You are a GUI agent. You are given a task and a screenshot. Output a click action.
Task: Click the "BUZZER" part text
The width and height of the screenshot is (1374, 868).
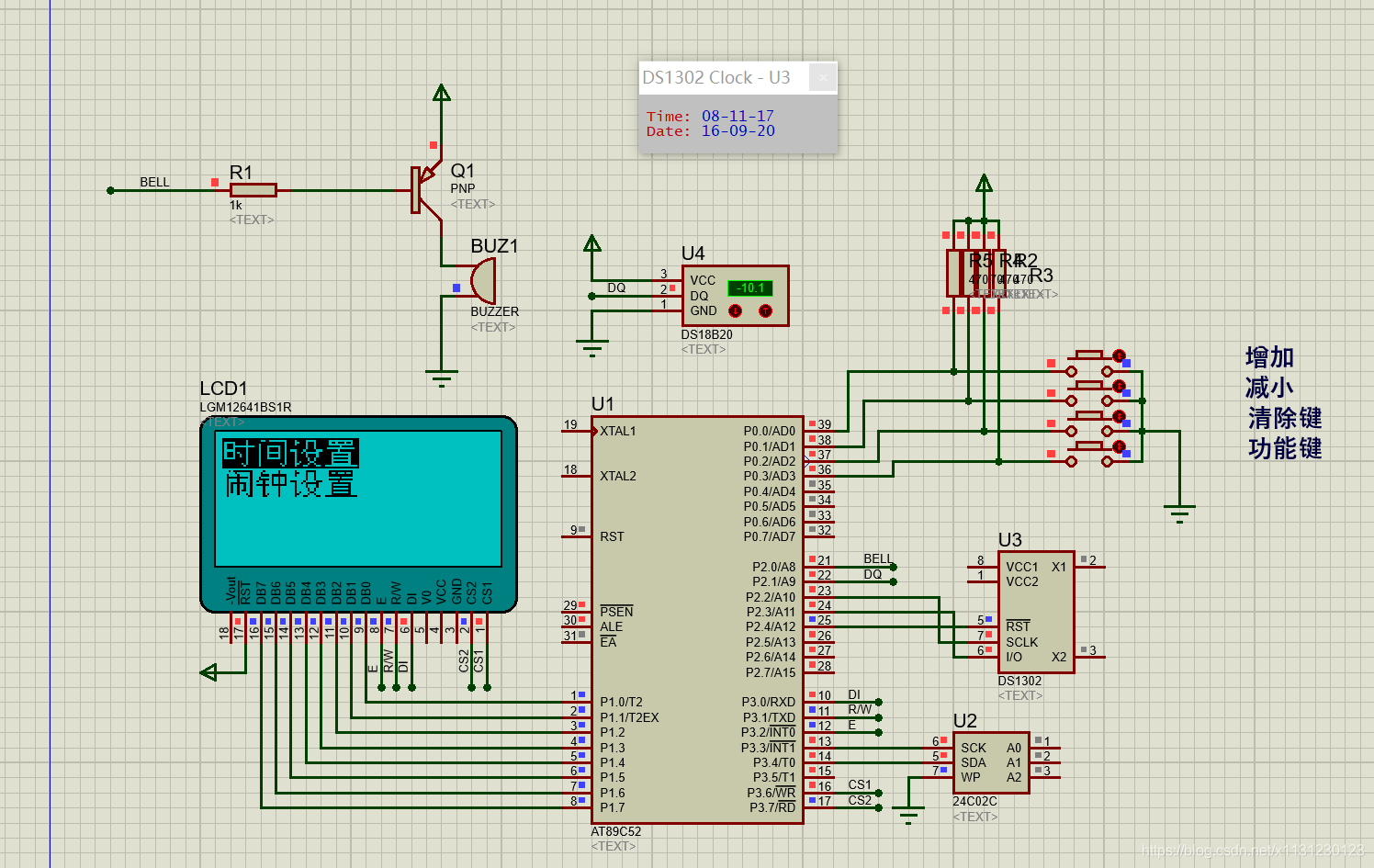494,311
